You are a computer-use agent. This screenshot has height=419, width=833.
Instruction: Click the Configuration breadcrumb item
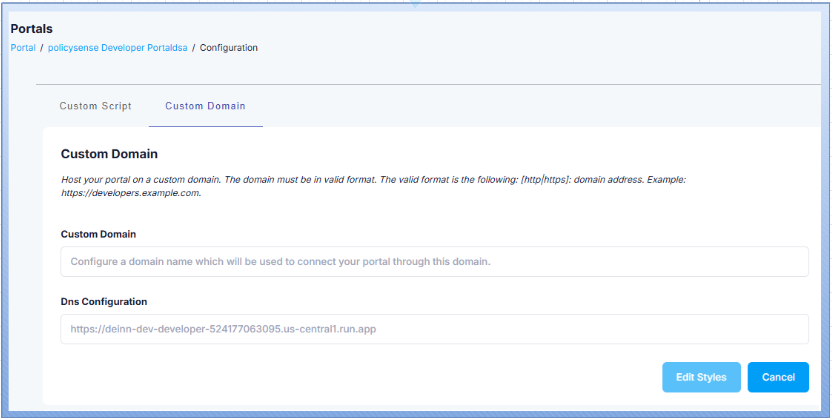pos(228,48)
